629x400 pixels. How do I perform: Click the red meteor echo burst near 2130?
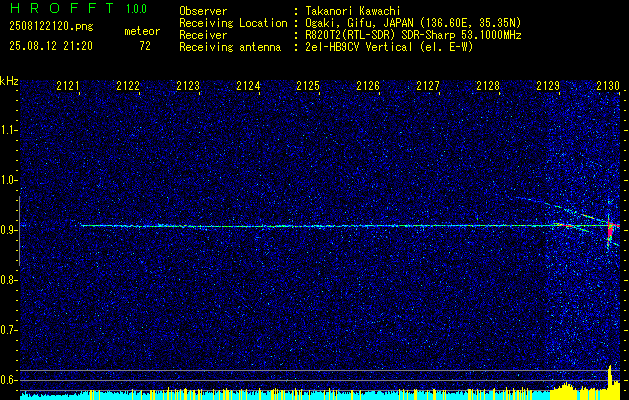pos(610,231)
